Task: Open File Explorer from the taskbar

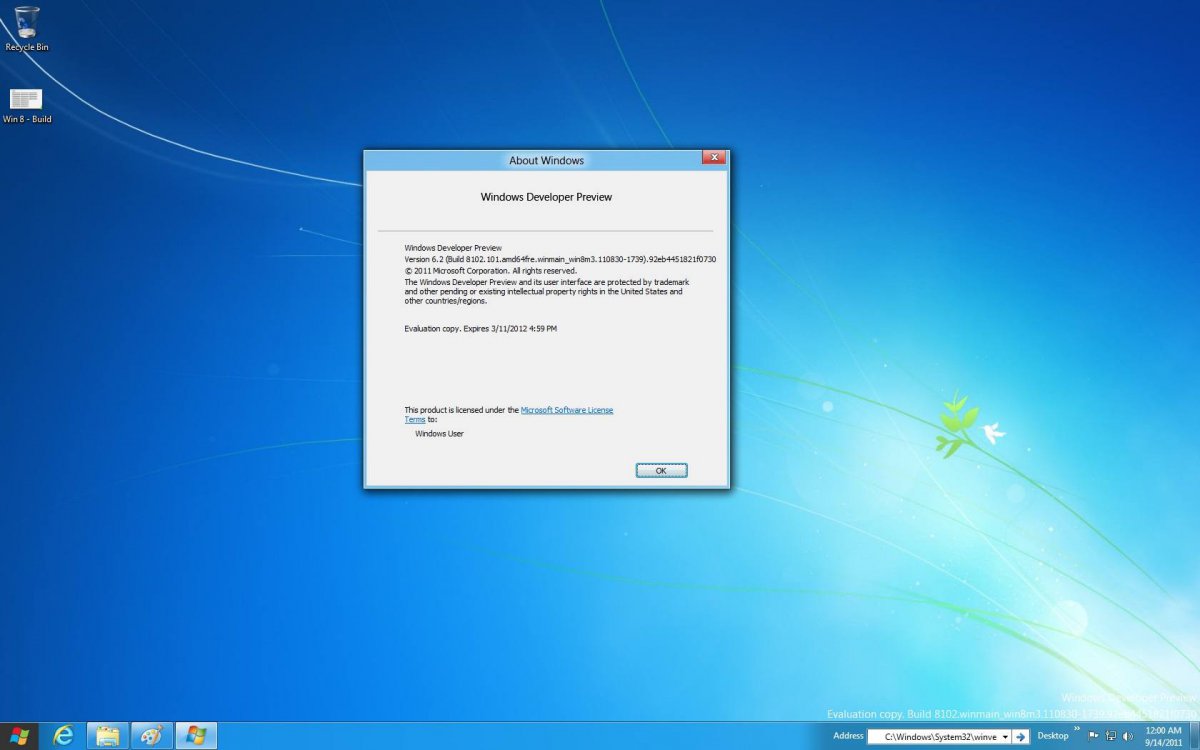Action: (108, 736)
